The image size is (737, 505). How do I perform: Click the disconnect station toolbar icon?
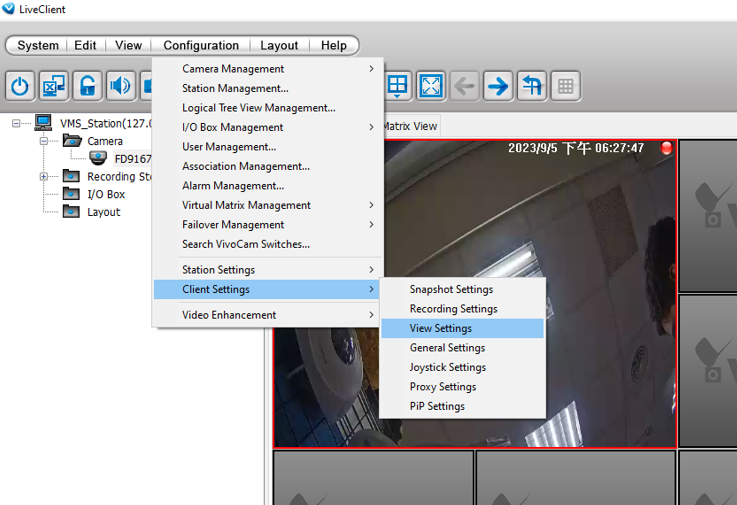[x=54, y=86]
